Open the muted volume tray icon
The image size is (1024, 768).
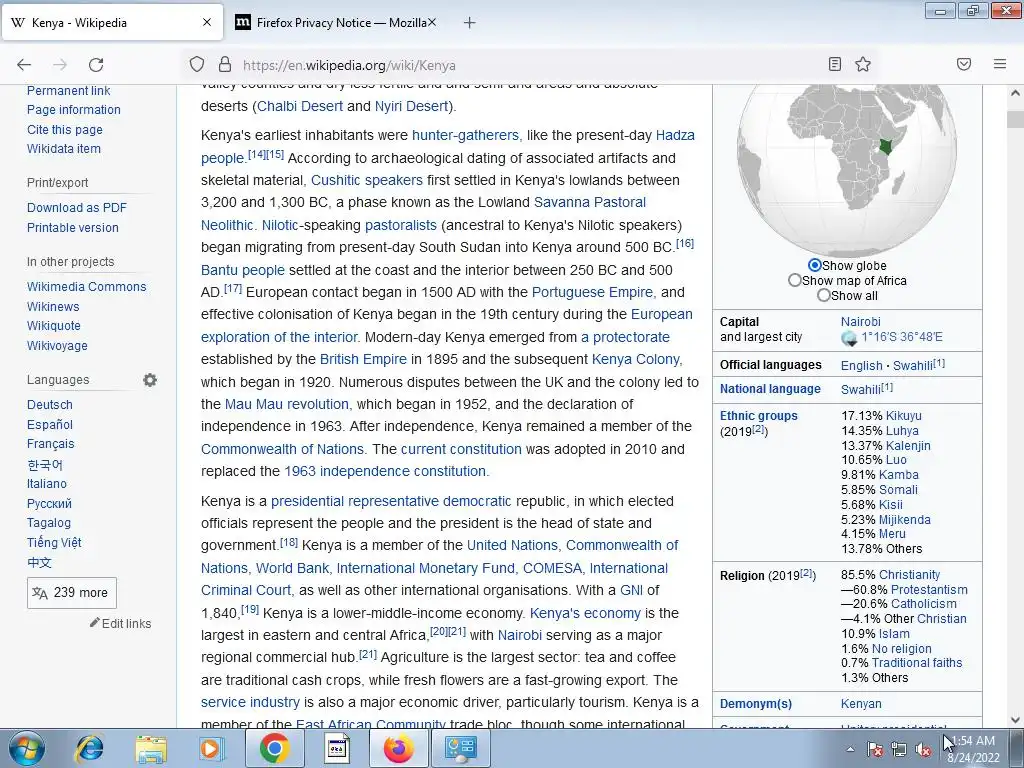923,749
